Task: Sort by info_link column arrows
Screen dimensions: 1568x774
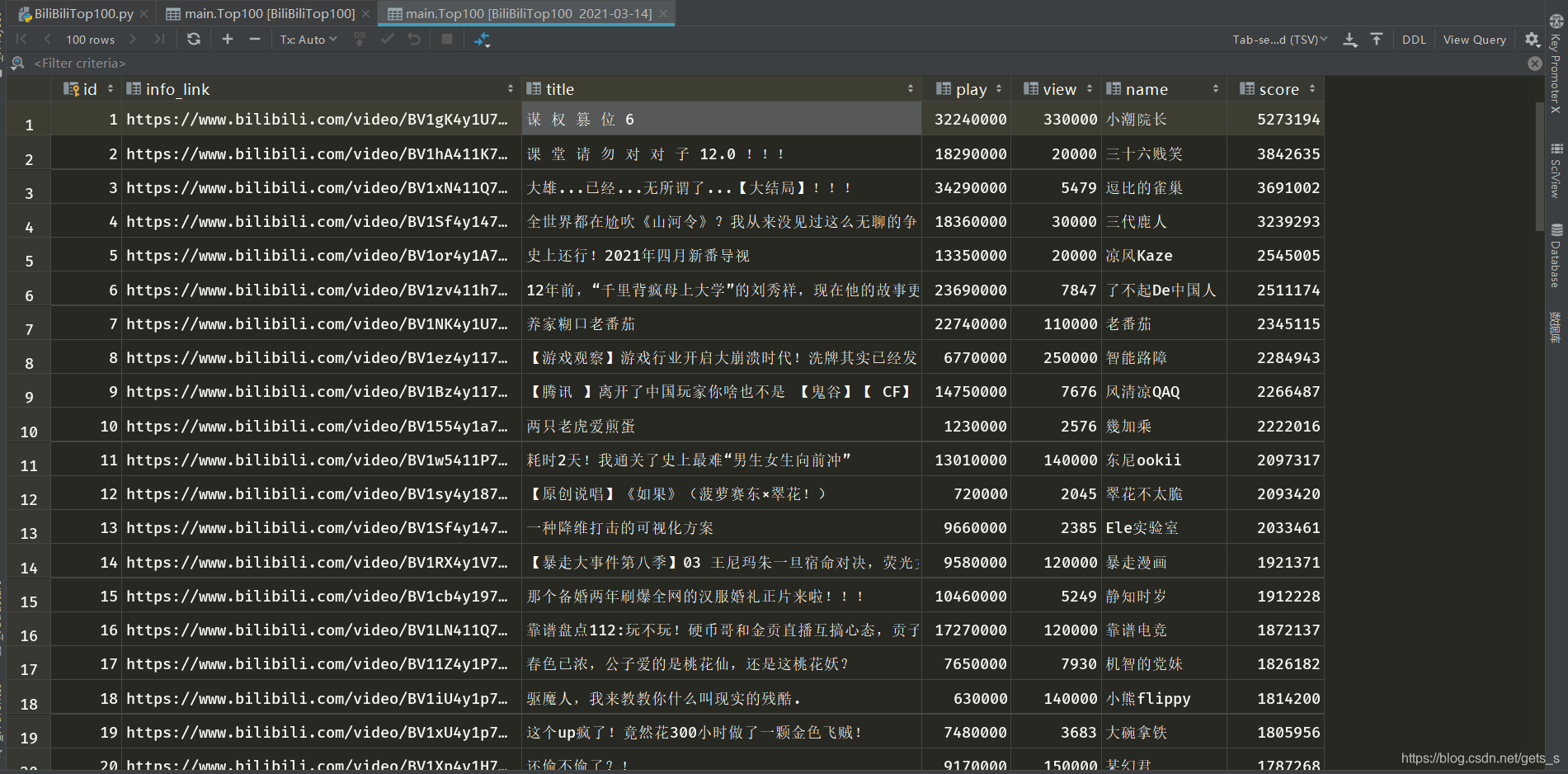Action: point(511,88)
